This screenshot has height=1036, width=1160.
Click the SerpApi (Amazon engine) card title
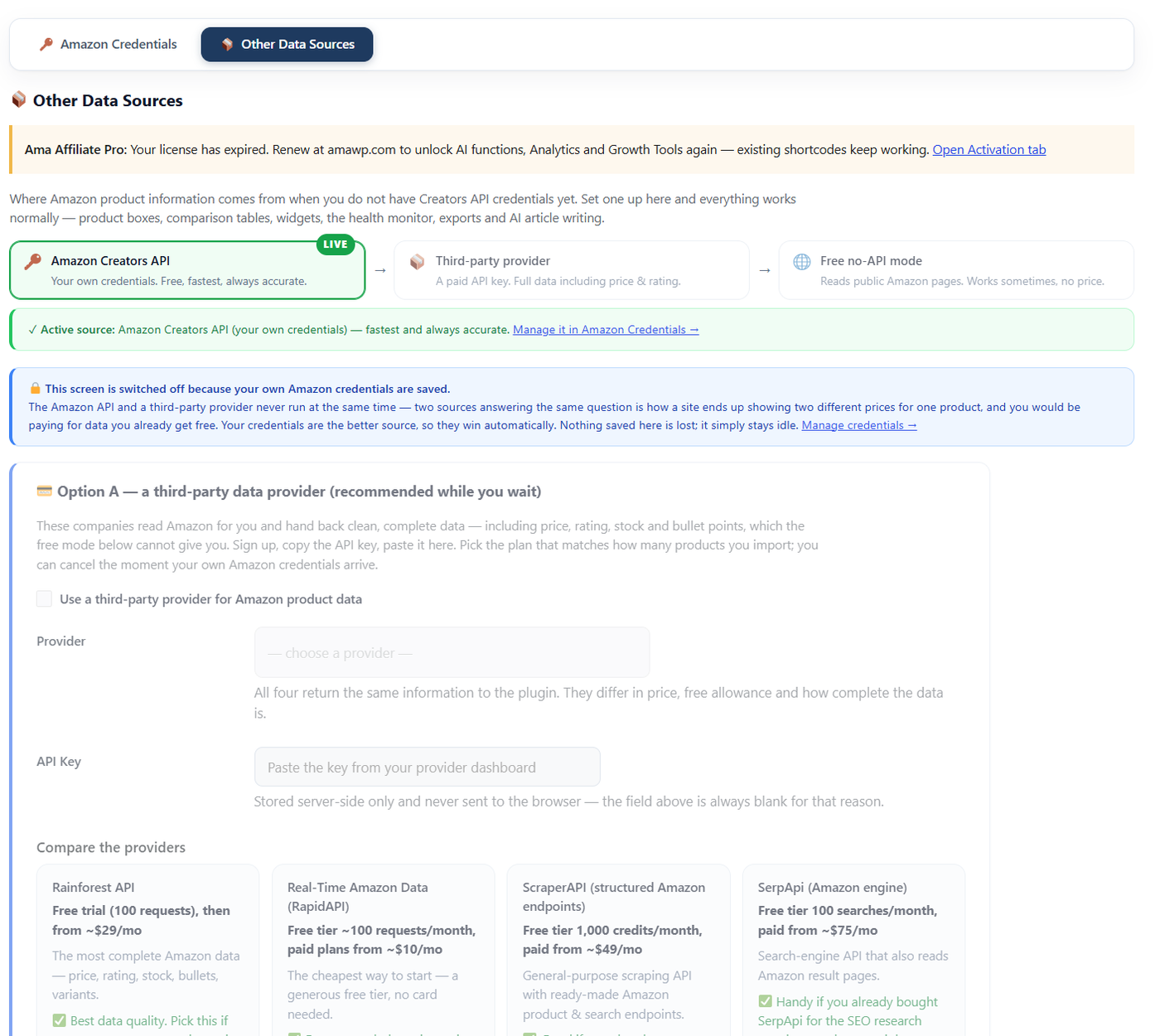click(832, 887)
